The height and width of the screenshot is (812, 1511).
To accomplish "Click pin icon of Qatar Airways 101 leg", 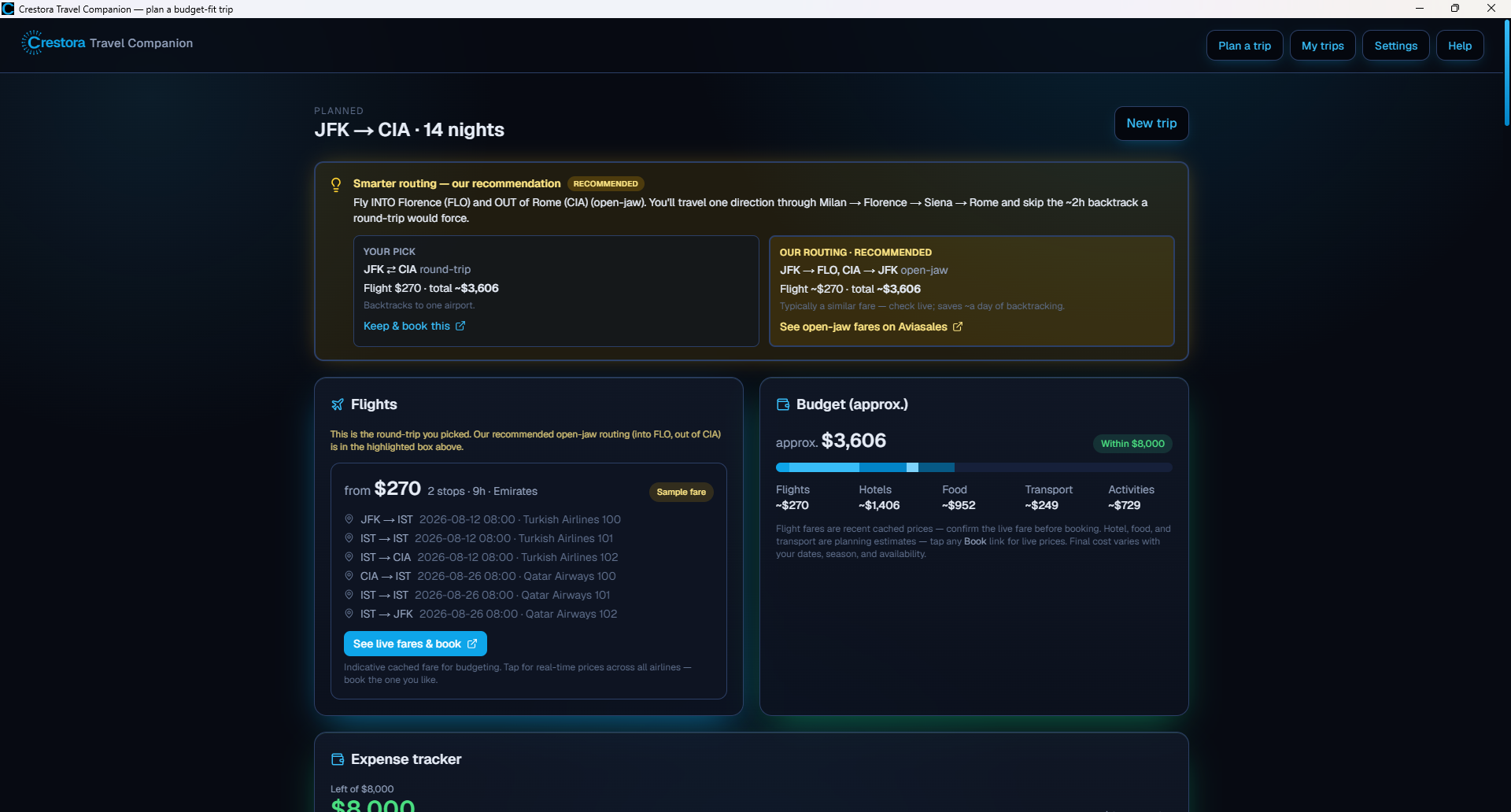I will coord(349,595).
